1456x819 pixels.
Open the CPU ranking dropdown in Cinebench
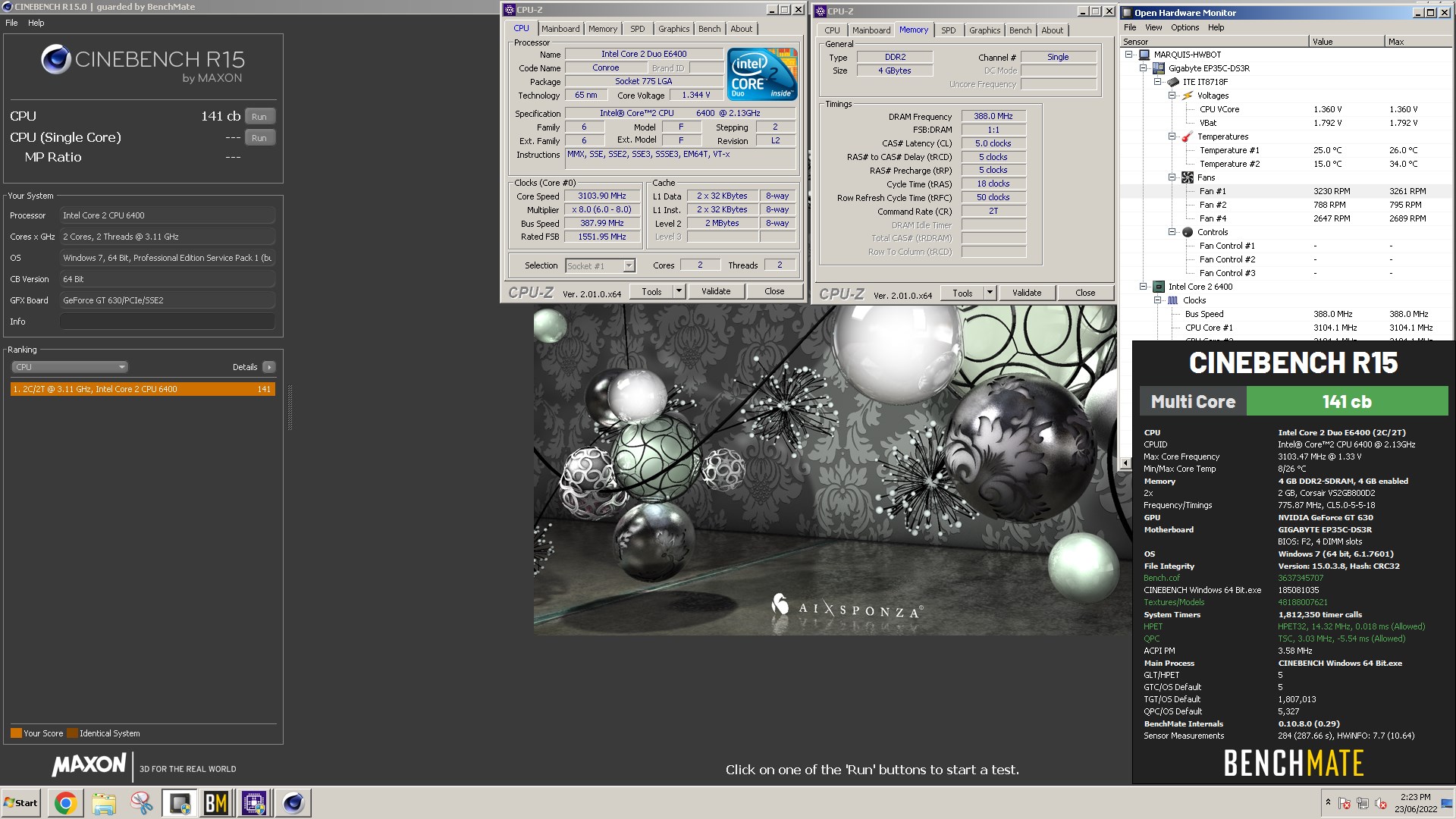70,367
